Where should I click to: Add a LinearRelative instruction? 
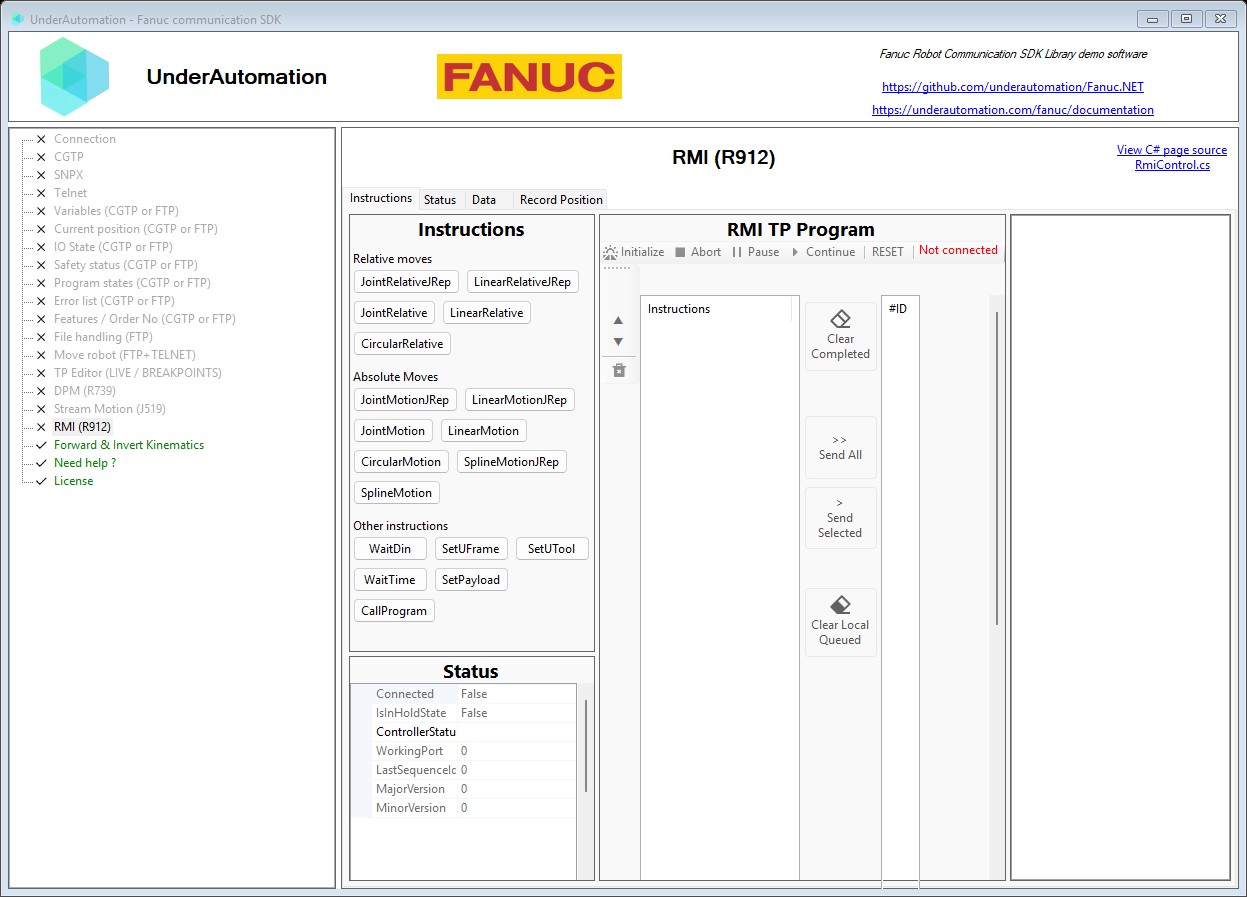pyautogui.click(x=487, y=313)
